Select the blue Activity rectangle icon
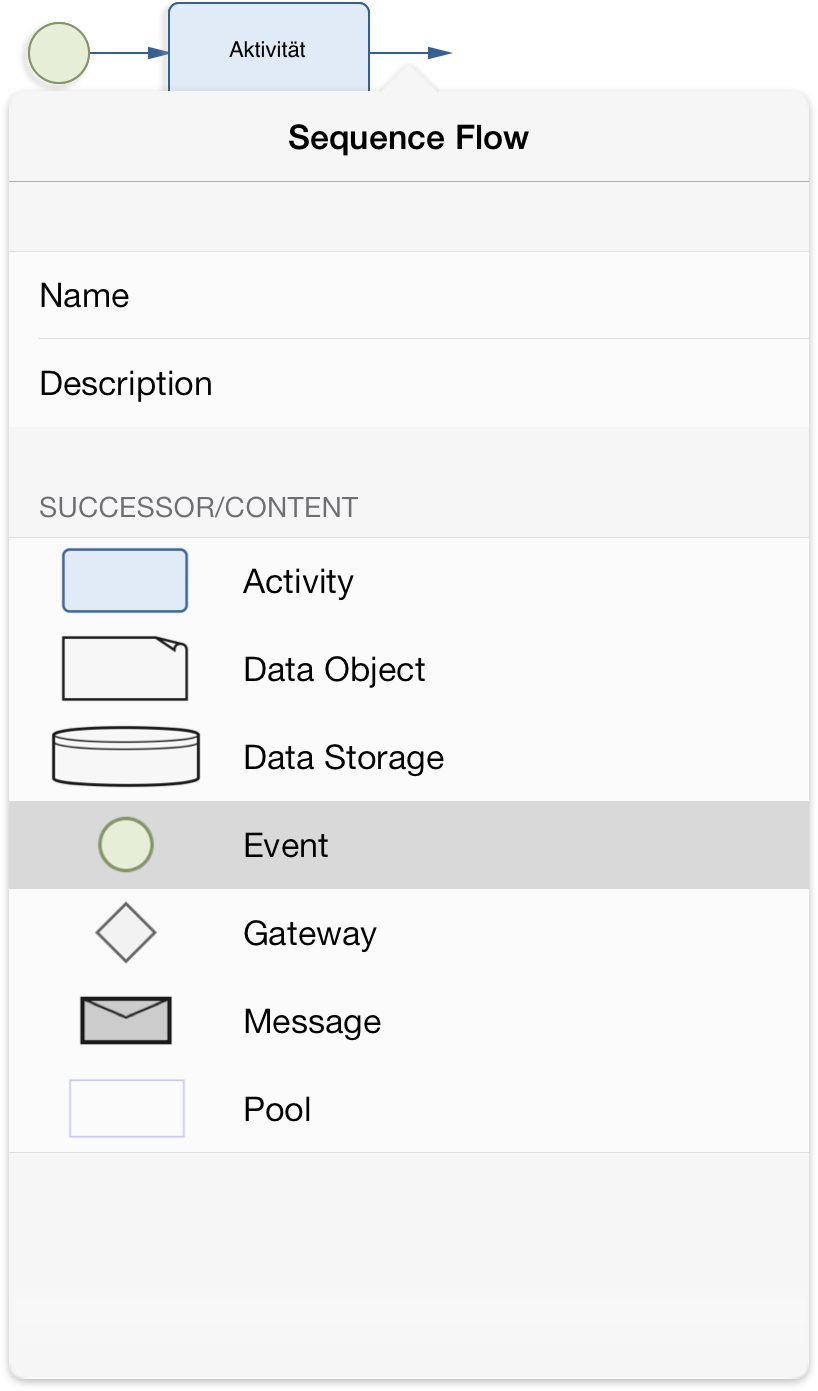This screenshot has width=818, height=1391. (x=125, y=580)
